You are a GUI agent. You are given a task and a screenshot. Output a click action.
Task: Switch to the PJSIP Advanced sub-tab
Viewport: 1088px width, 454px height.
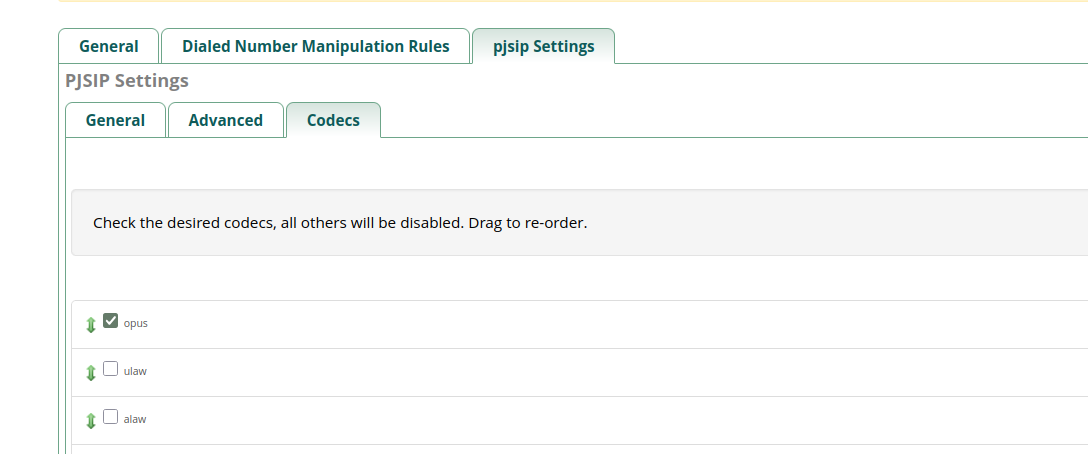(225, 120)
